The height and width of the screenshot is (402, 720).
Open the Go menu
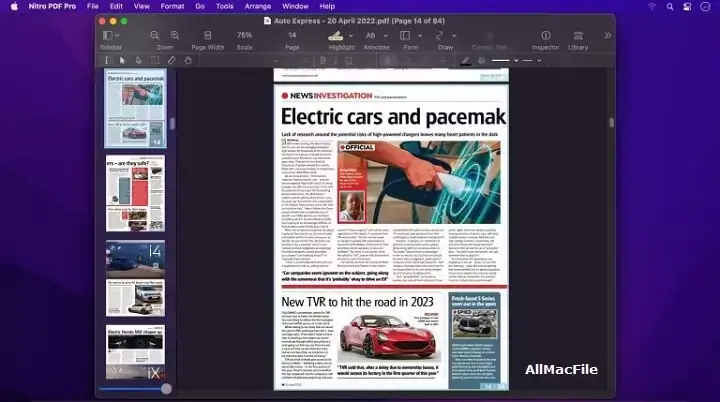(200, 6)
